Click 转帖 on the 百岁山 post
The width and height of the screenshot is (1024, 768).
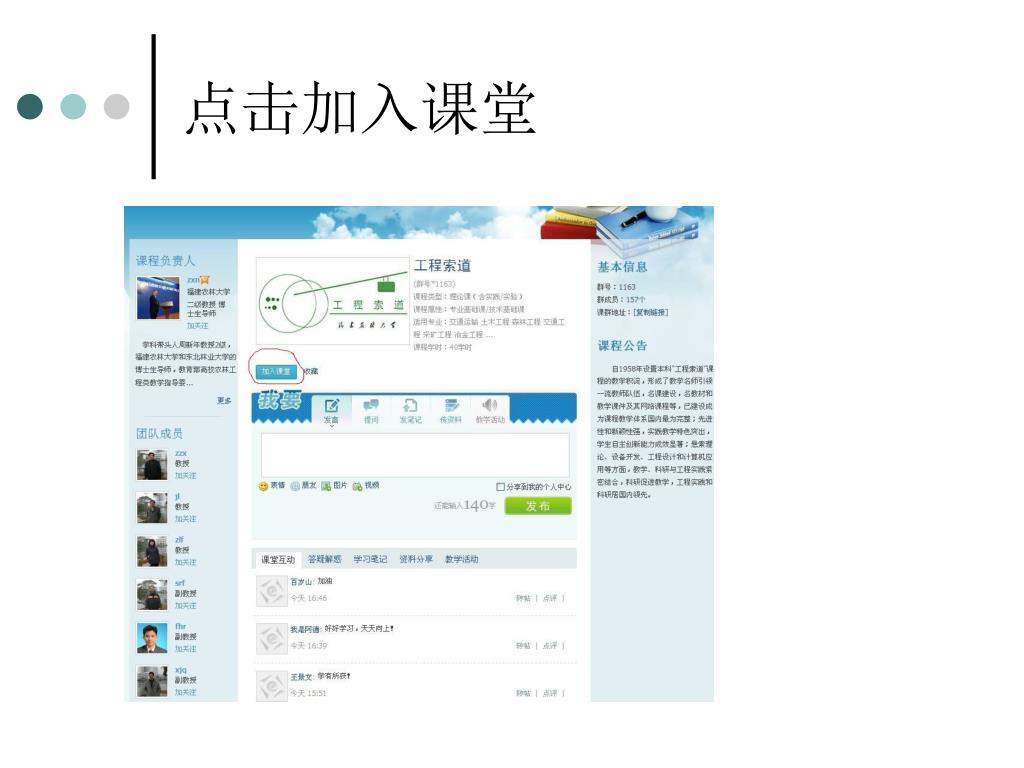523,598
